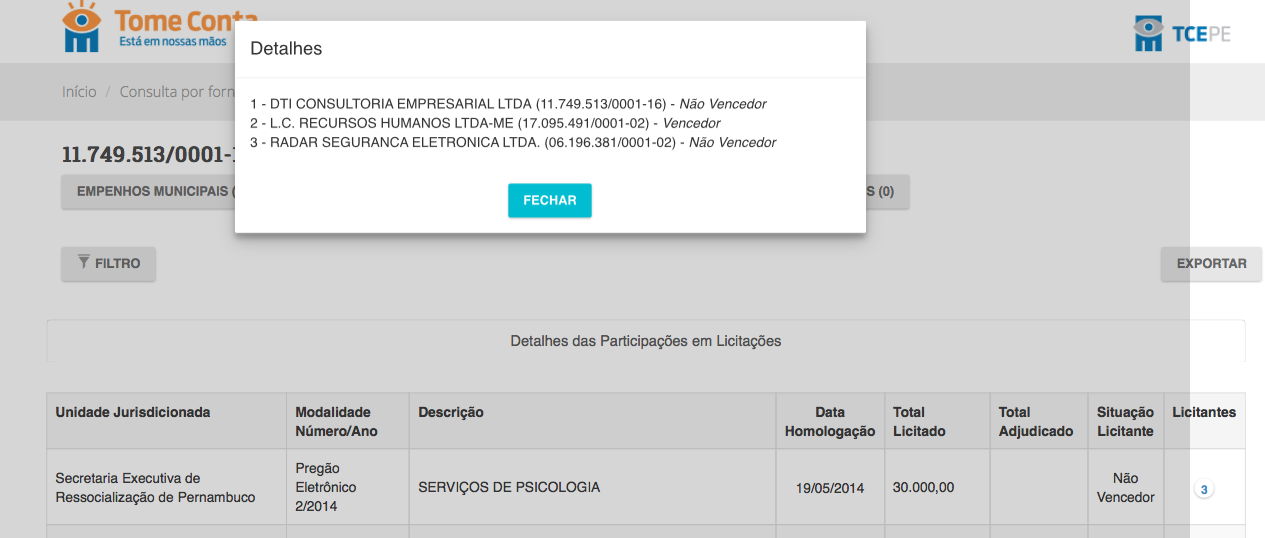Screen dimensions: 1265x538
Task: Click the Tome Conta eye logo
Action: (81, 27)
